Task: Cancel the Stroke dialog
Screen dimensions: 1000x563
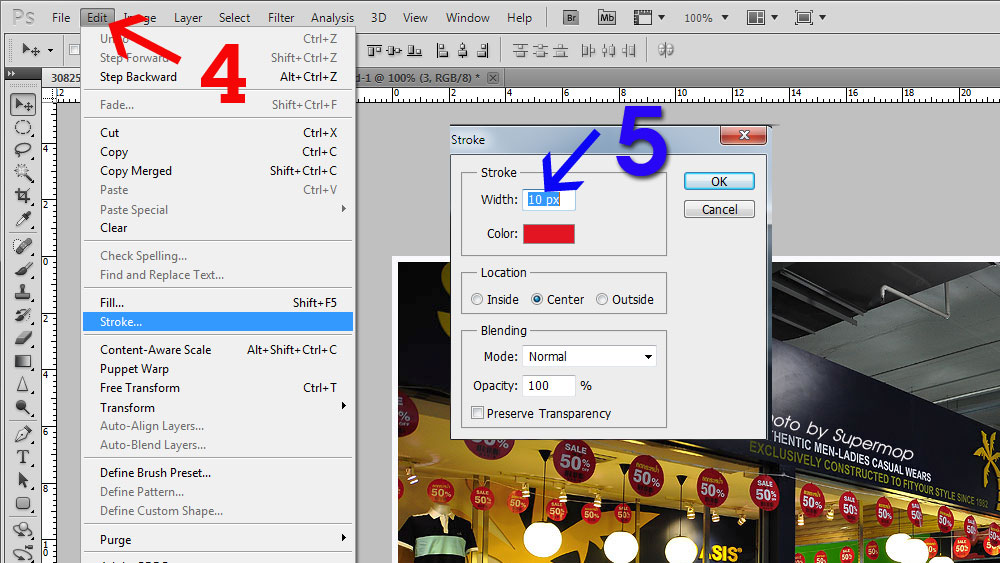Action: pyautogui.click(x=719, y=209)
